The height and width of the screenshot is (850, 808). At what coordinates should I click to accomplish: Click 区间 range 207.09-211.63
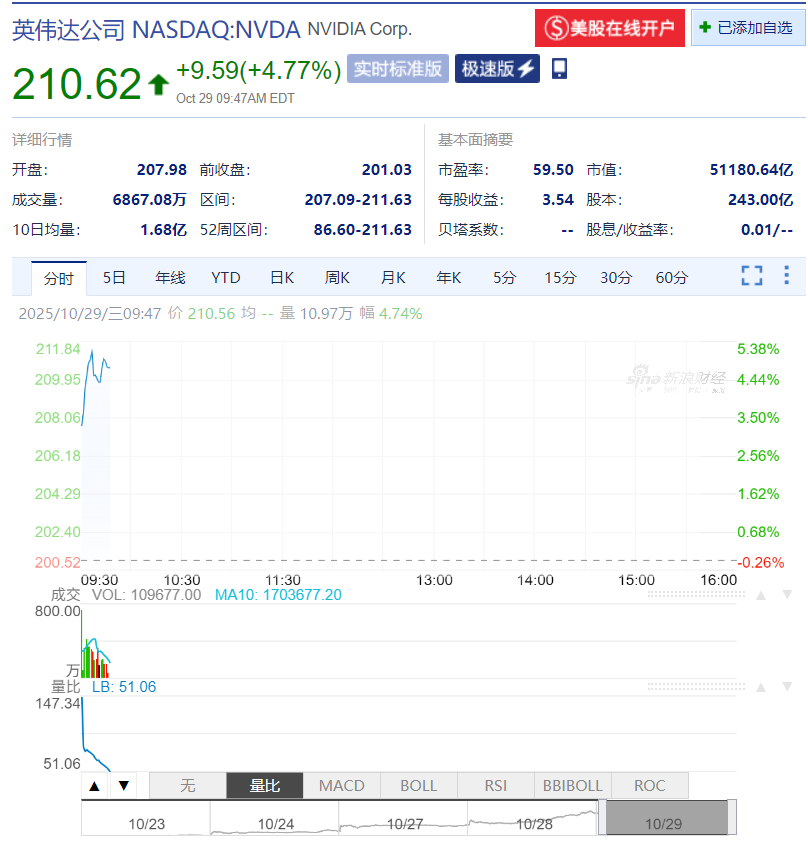[x=358, y=199]
